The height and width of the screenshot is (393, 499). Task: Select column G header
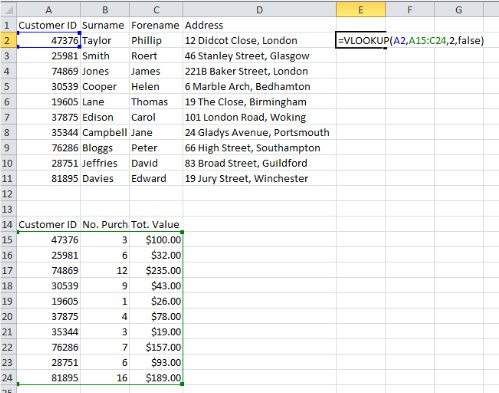click(x=459, y=10)
